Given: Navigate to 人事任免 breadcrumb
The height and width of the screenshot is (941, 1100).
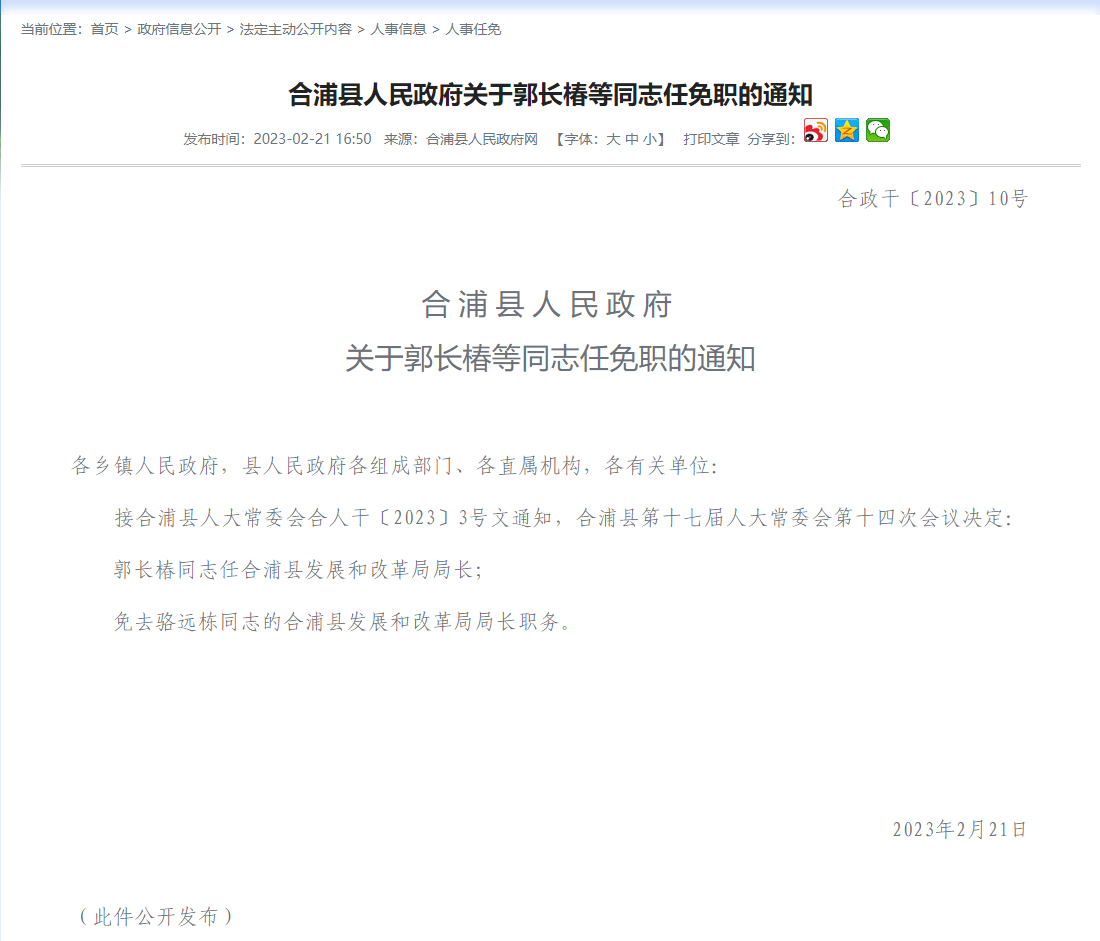Looking at the screenshot, I should [473, 30].
